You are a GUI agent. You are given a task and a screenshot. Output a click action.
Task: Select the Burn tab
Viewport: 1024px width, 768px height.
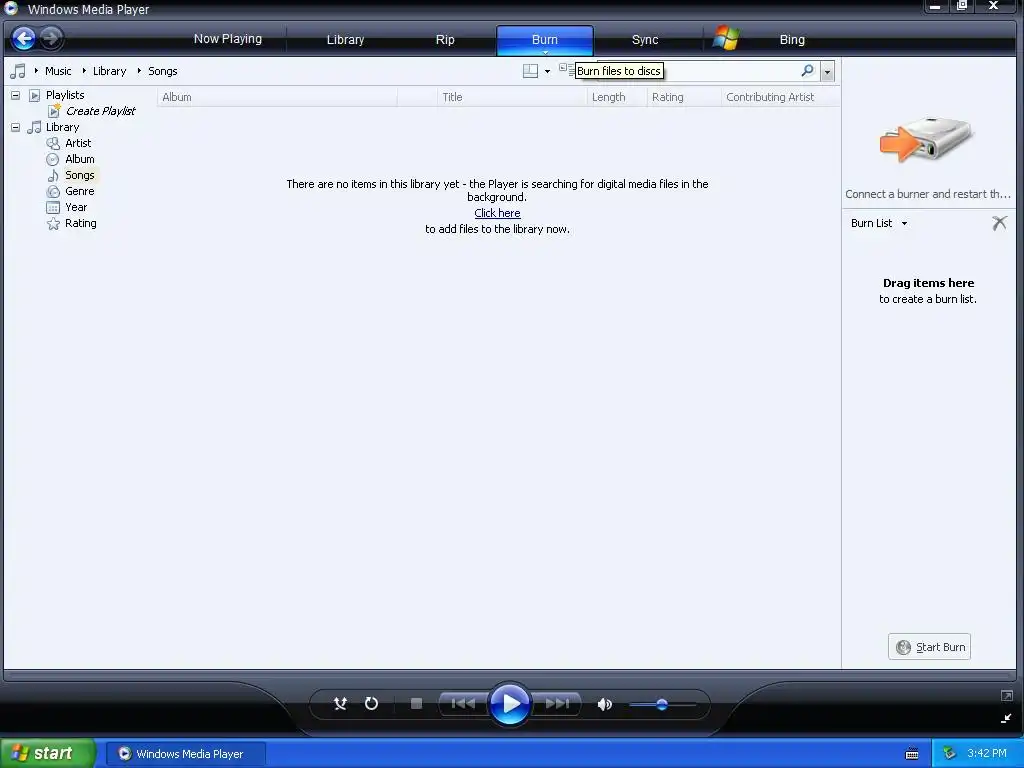click(545, 40)
